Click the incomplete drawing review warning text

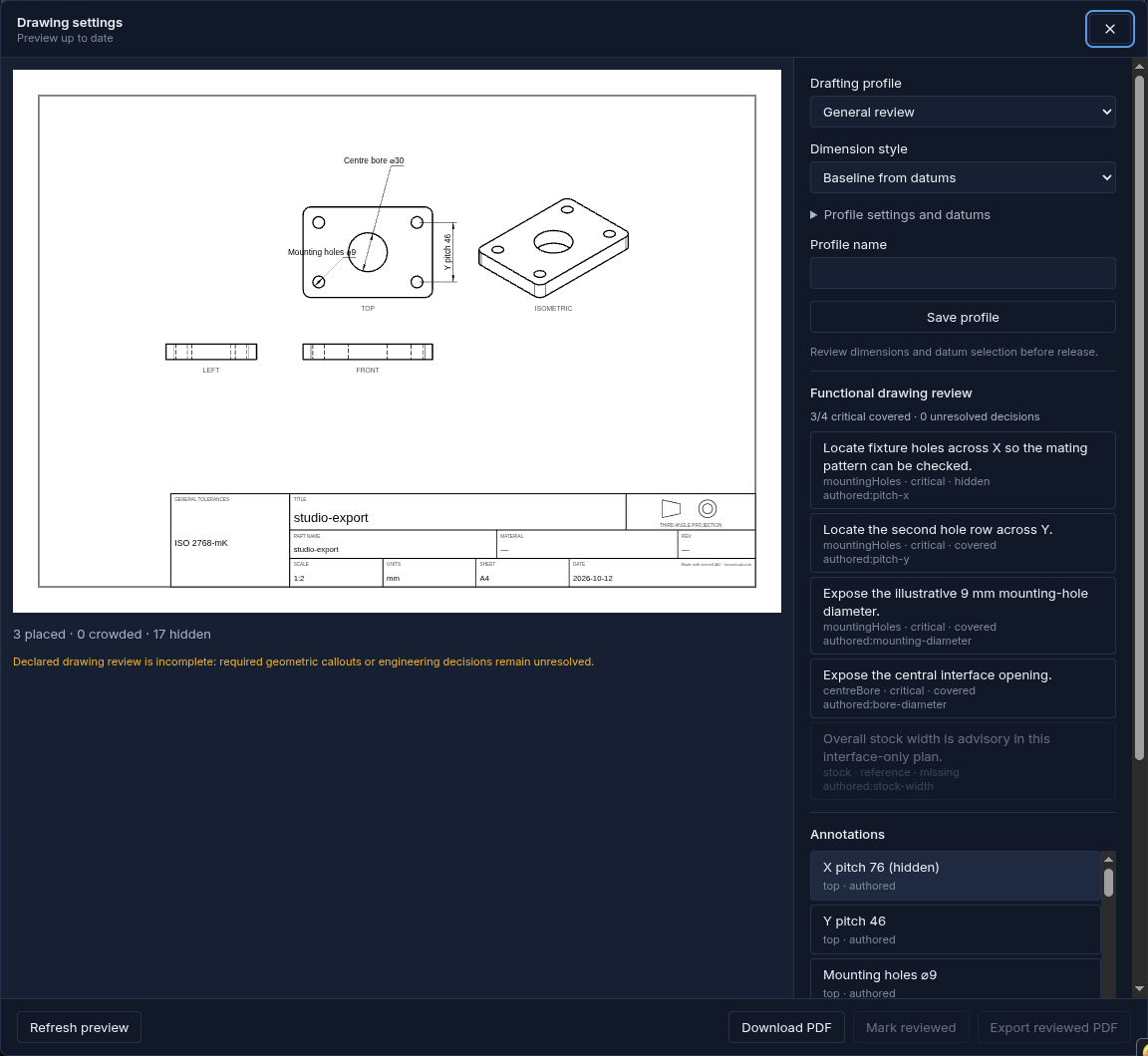[303, 661]
